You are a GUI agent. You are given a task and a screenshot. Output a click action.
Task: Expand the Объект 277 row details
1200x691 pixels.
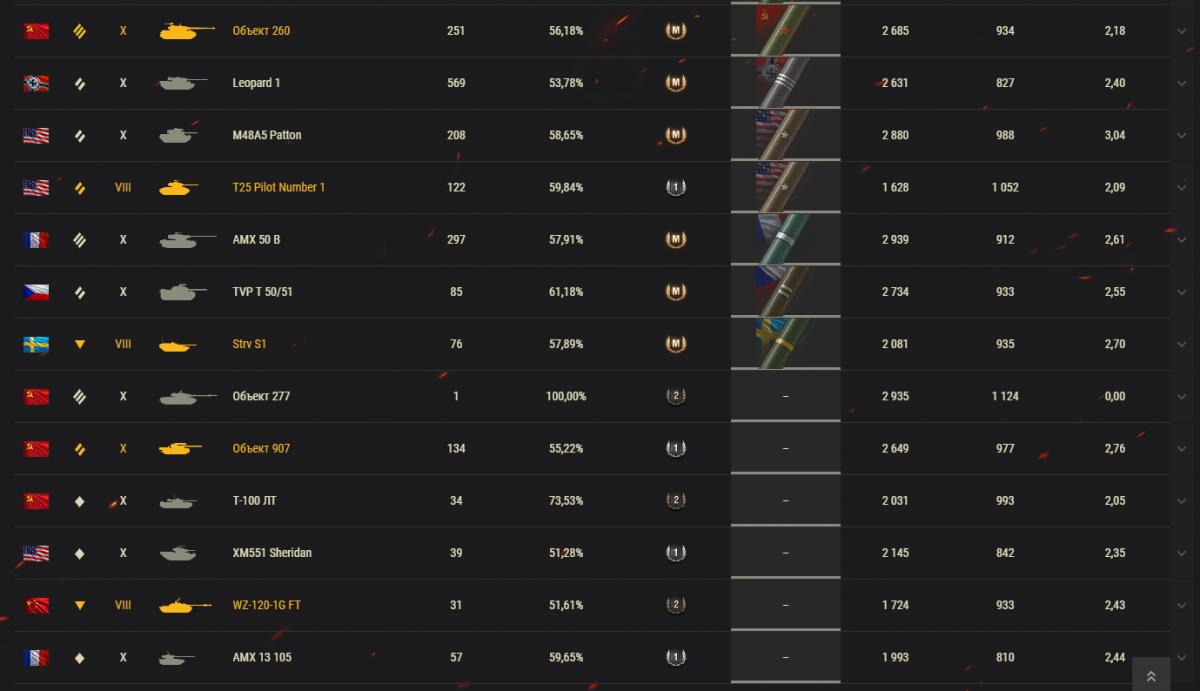pyautogui.click(x=1182, y=396)
